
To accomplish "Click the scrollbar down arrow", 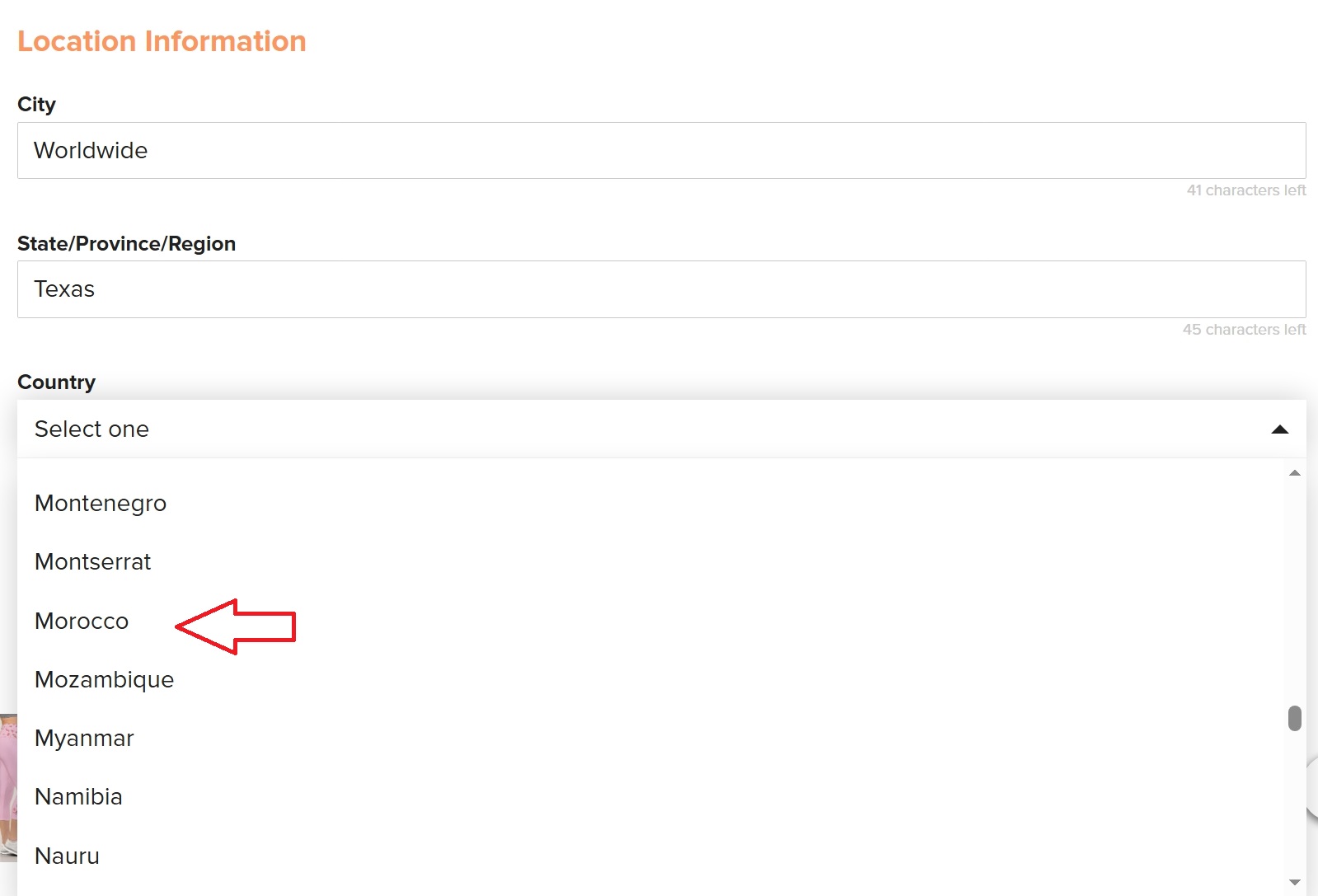I will coord(1295,882).
